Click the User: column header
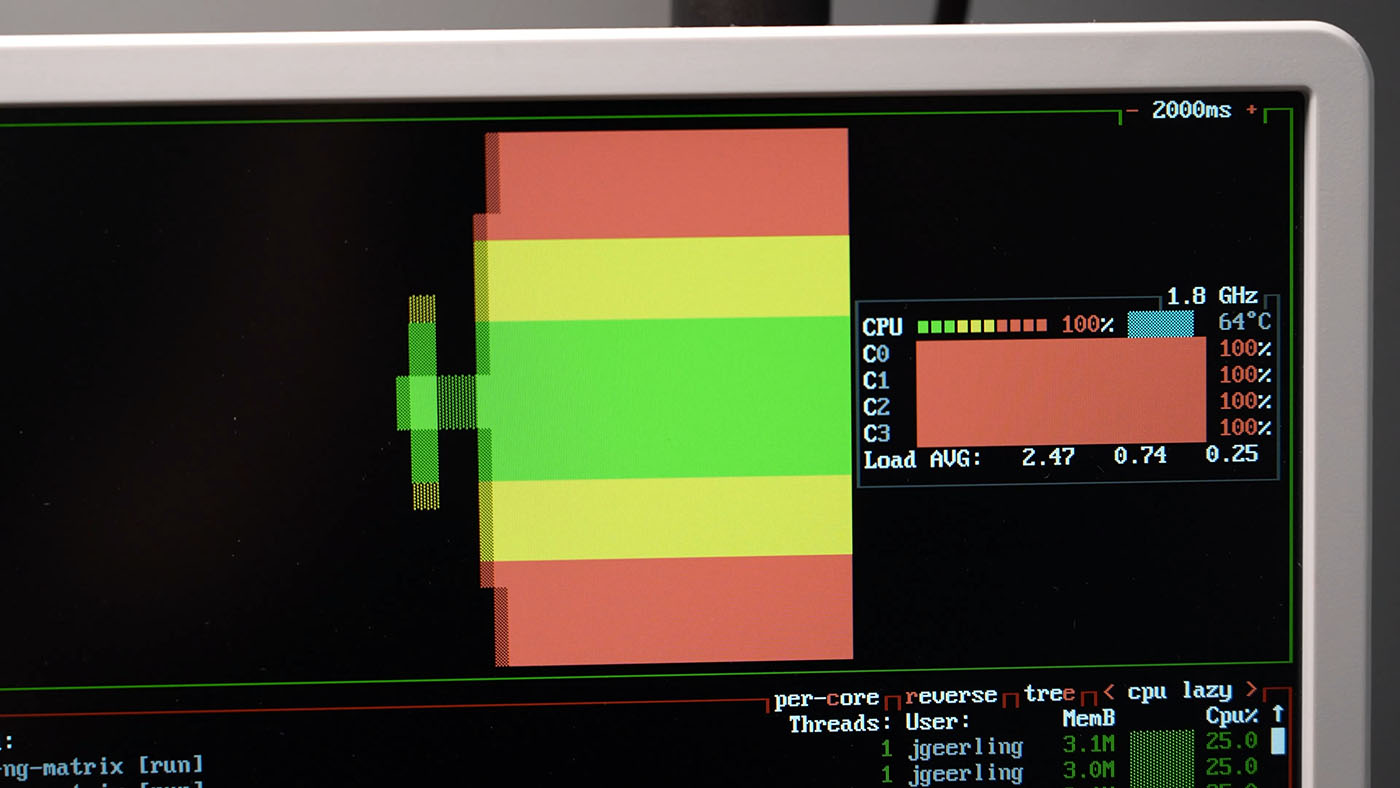Screen dimensions: 1400x788 pyautogui.click(x=938, y=721)
